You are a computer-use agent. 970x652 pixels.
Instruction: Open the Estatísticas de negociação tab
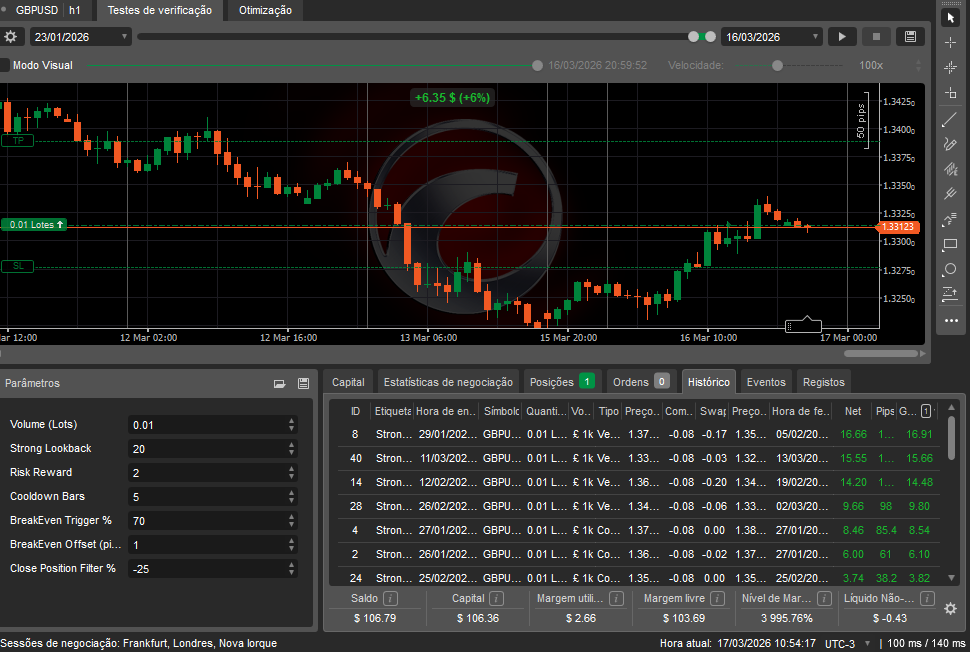pos(448,382)
